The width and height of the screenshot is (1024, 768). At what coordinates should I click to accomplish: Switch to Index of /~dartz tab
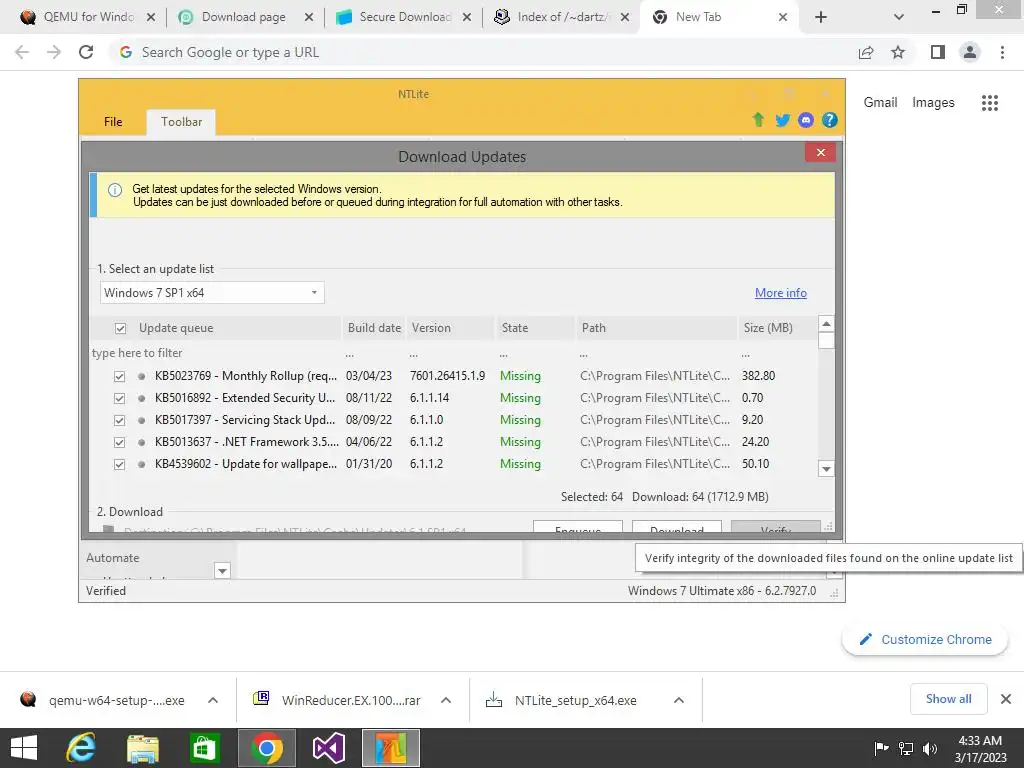tap(563, 17)
